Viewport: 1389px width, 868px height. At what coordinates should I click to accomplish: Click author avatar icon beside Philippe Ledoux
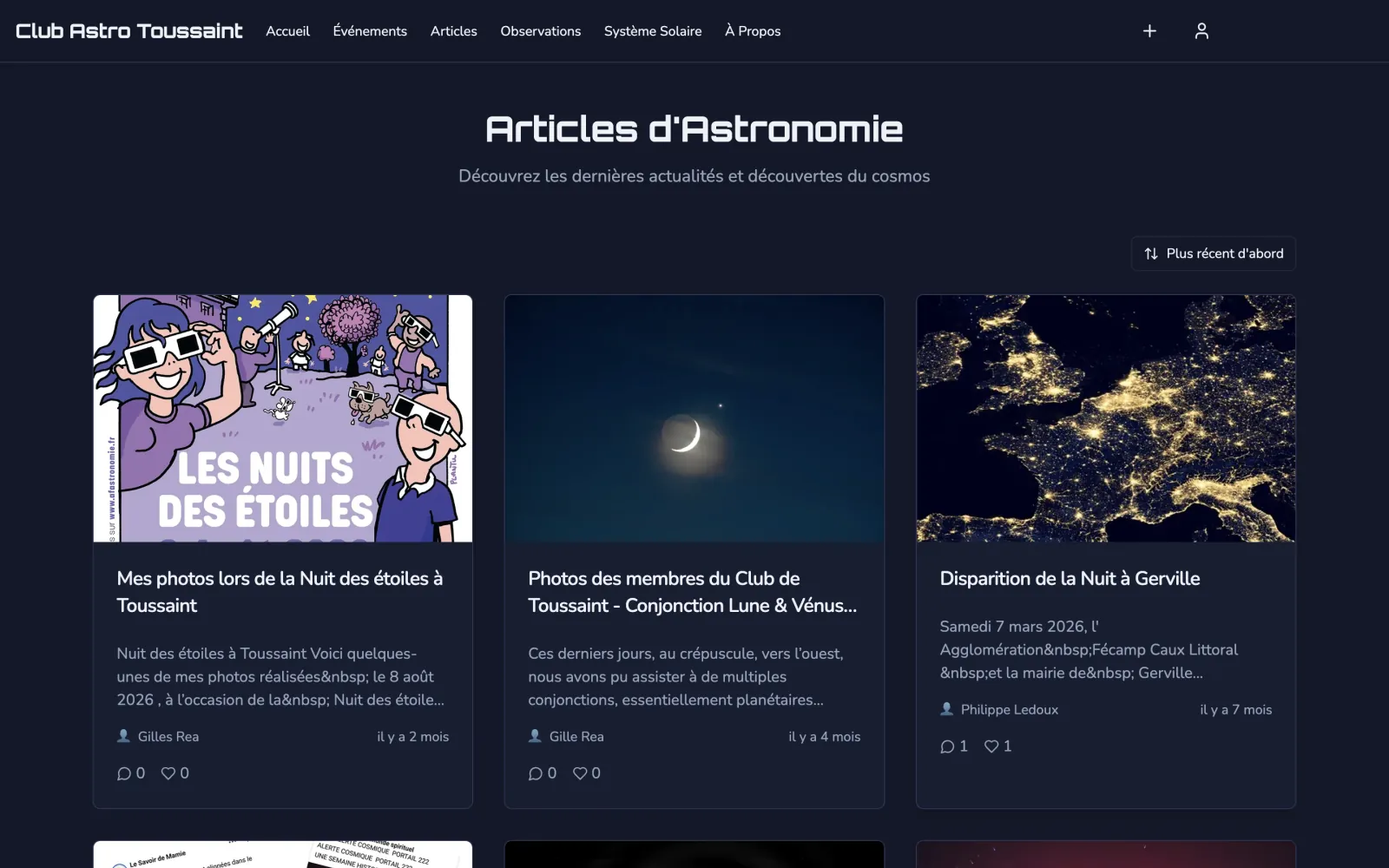(x=946, y=709)
